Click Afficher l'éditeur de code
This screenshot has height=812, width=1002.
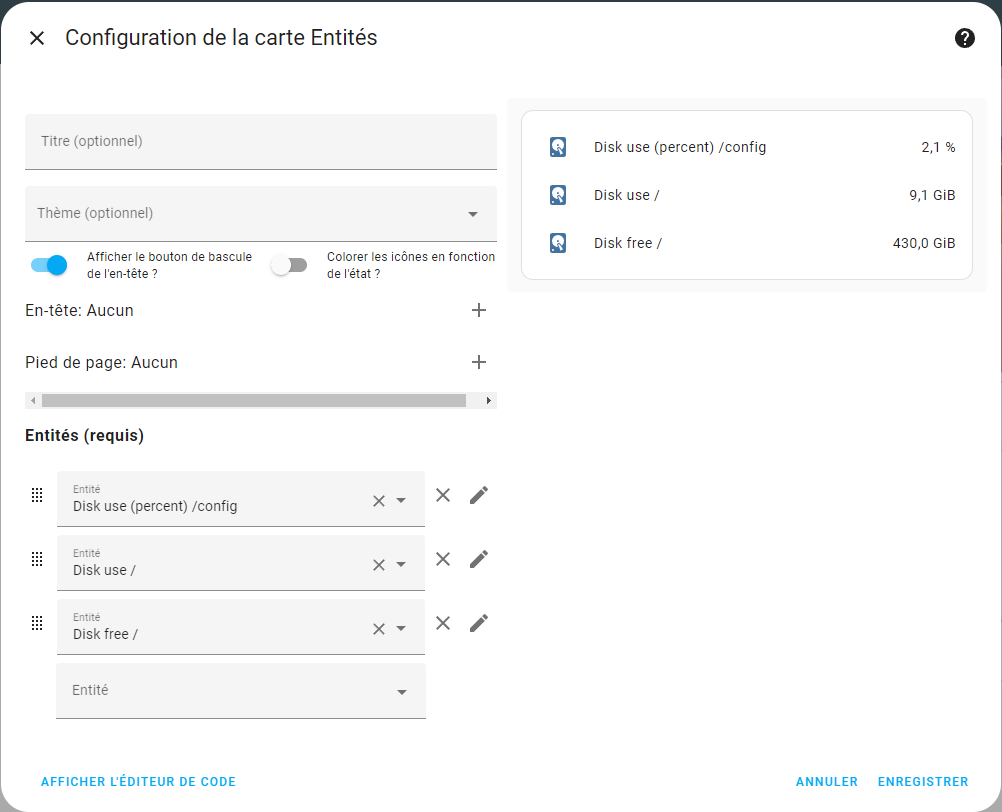(138, 782)
